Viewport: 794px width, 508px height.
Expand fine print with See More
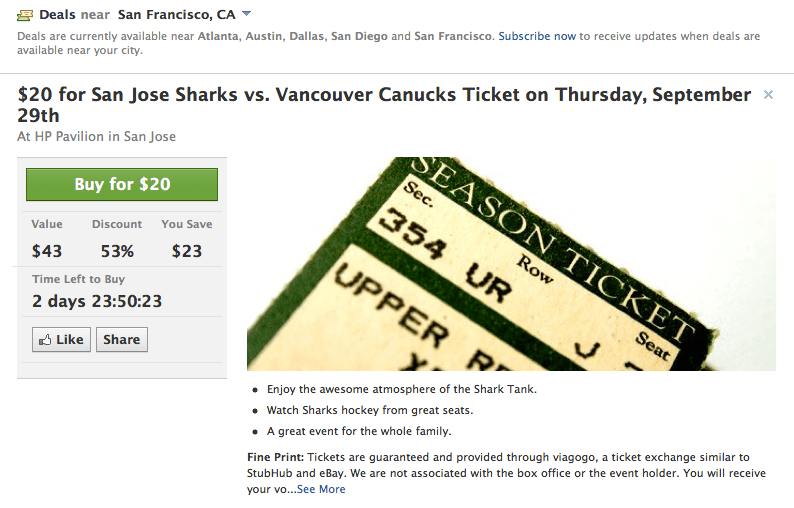(x=321, y=489)
